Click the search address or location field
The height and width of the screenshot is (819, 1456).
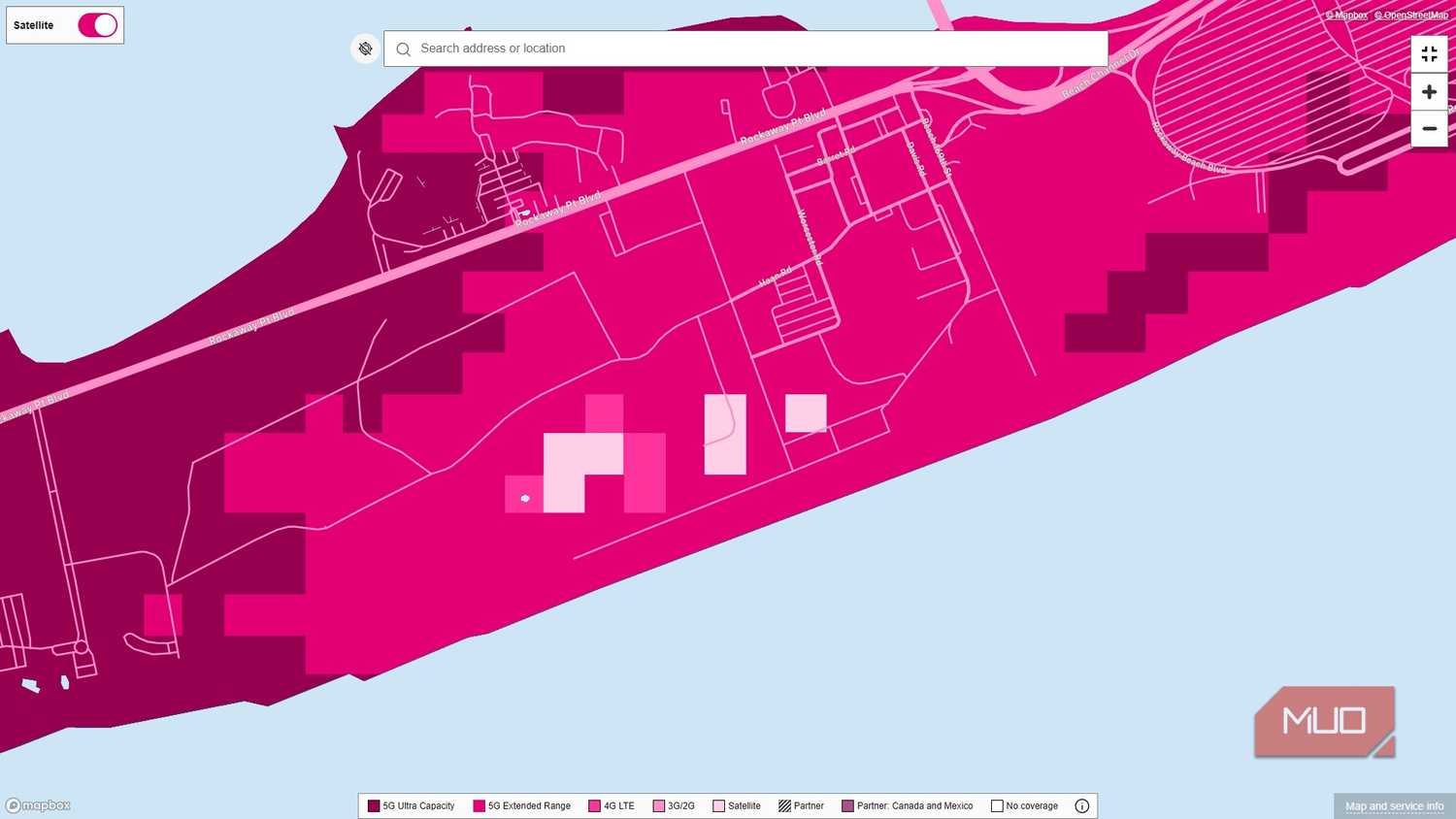(745, 49)
